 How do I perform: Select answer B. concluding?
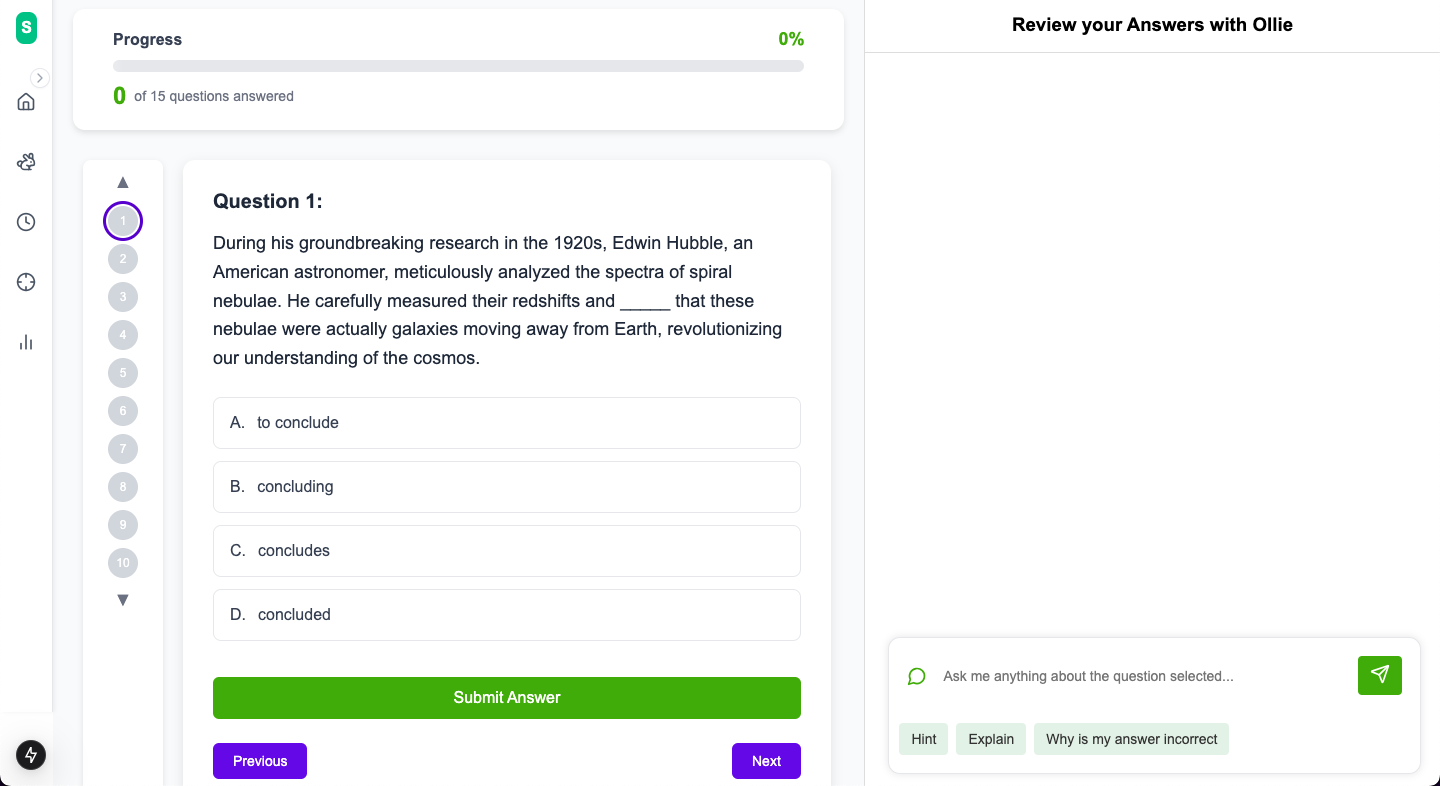point(507,487)
